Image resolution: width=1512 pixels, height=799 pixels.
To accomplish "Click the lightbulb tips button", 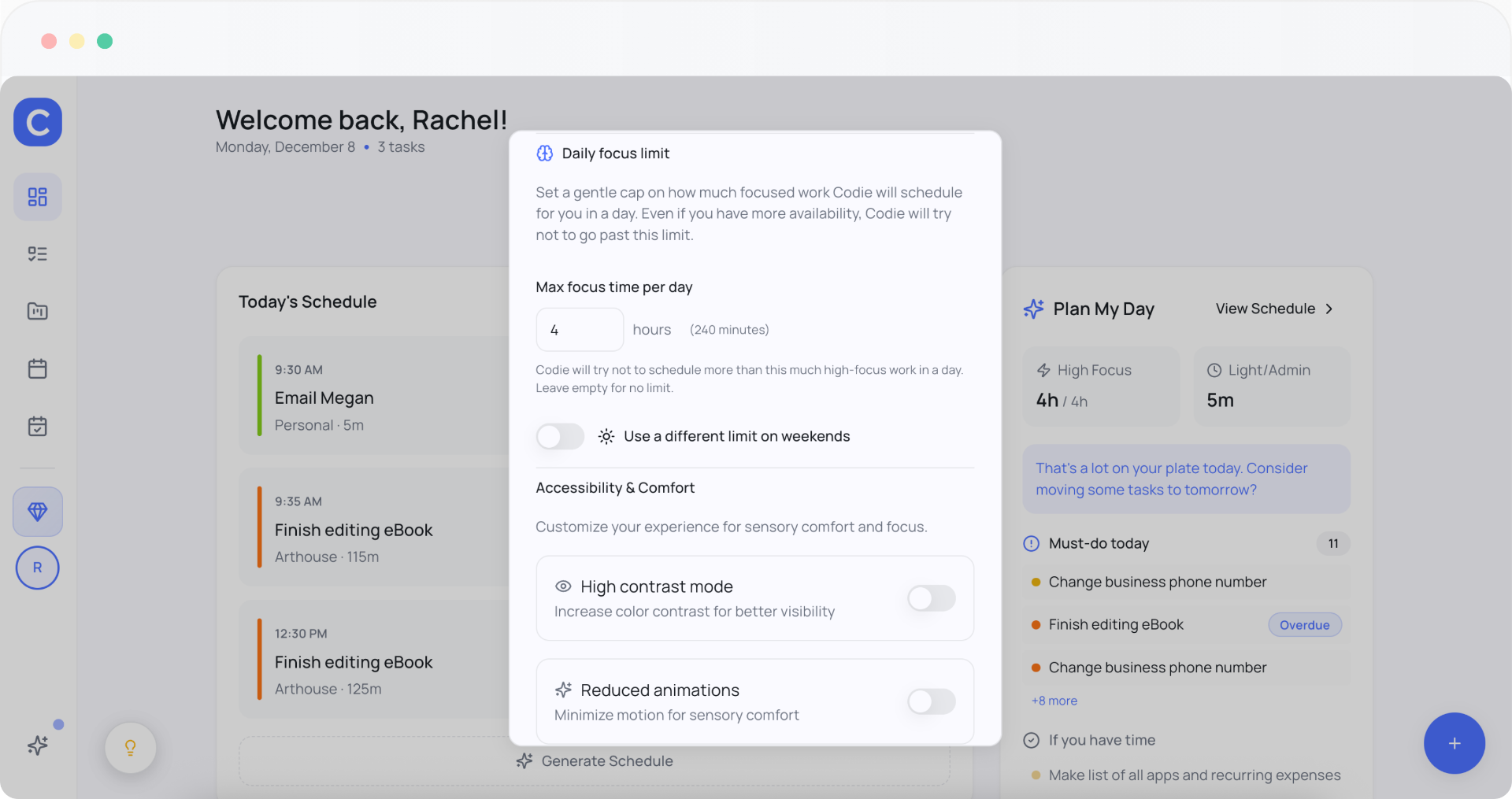I will tap(131, 747).
